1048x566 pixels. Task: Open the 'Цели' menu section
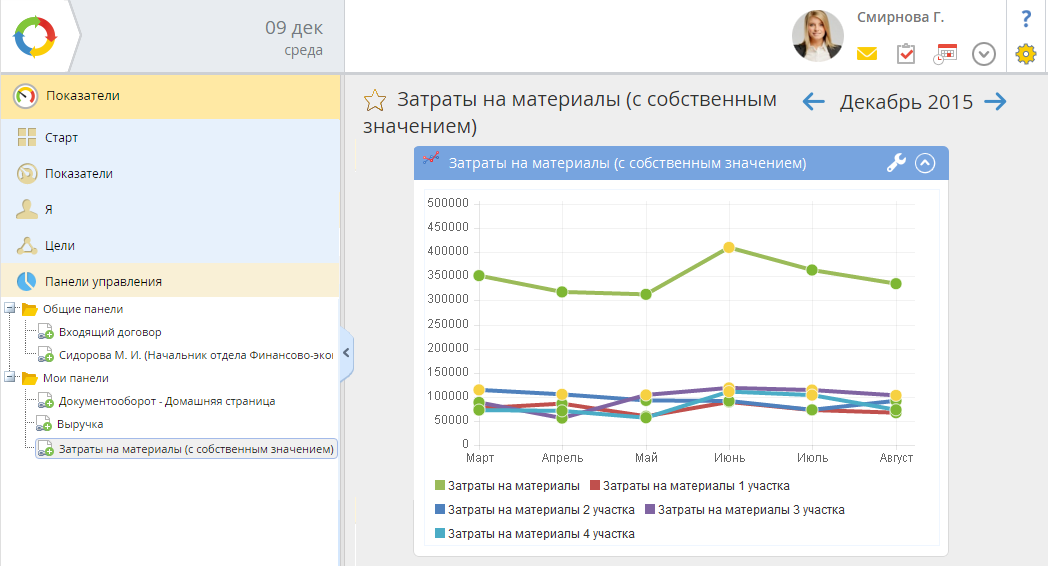coord(60,245)
